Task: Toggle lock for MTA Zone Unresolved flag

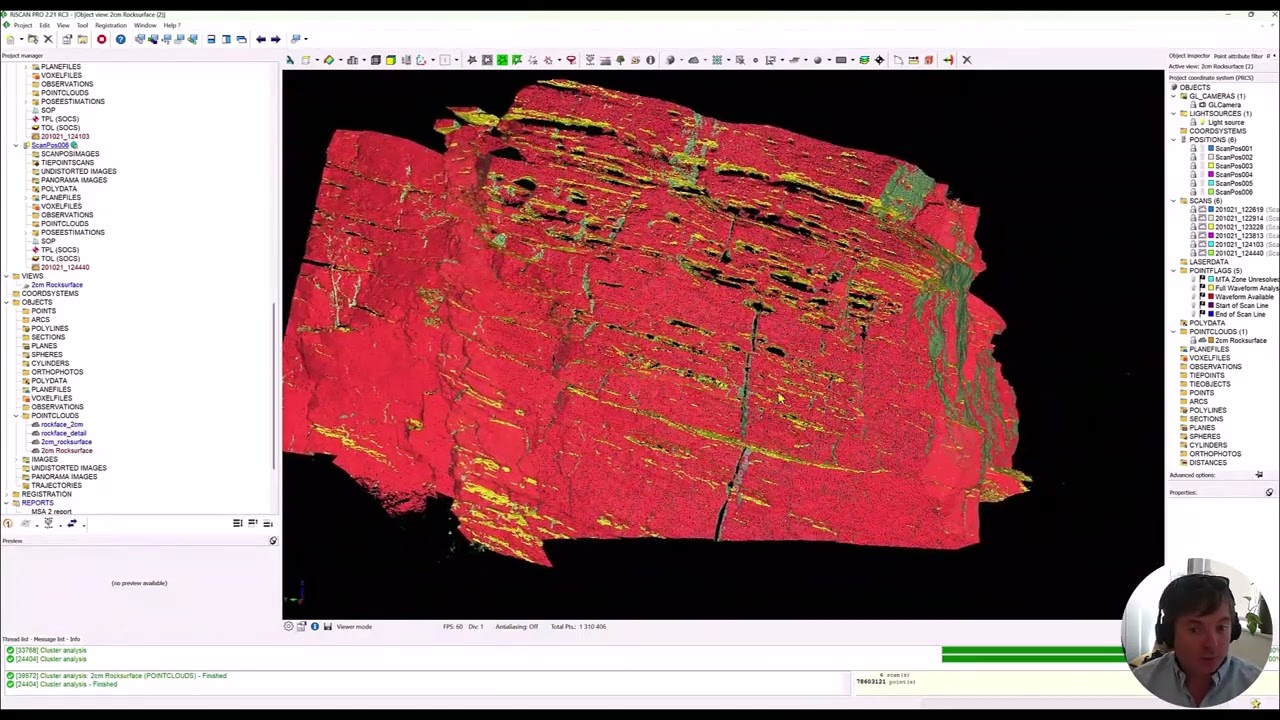Action: point(1193,278)
